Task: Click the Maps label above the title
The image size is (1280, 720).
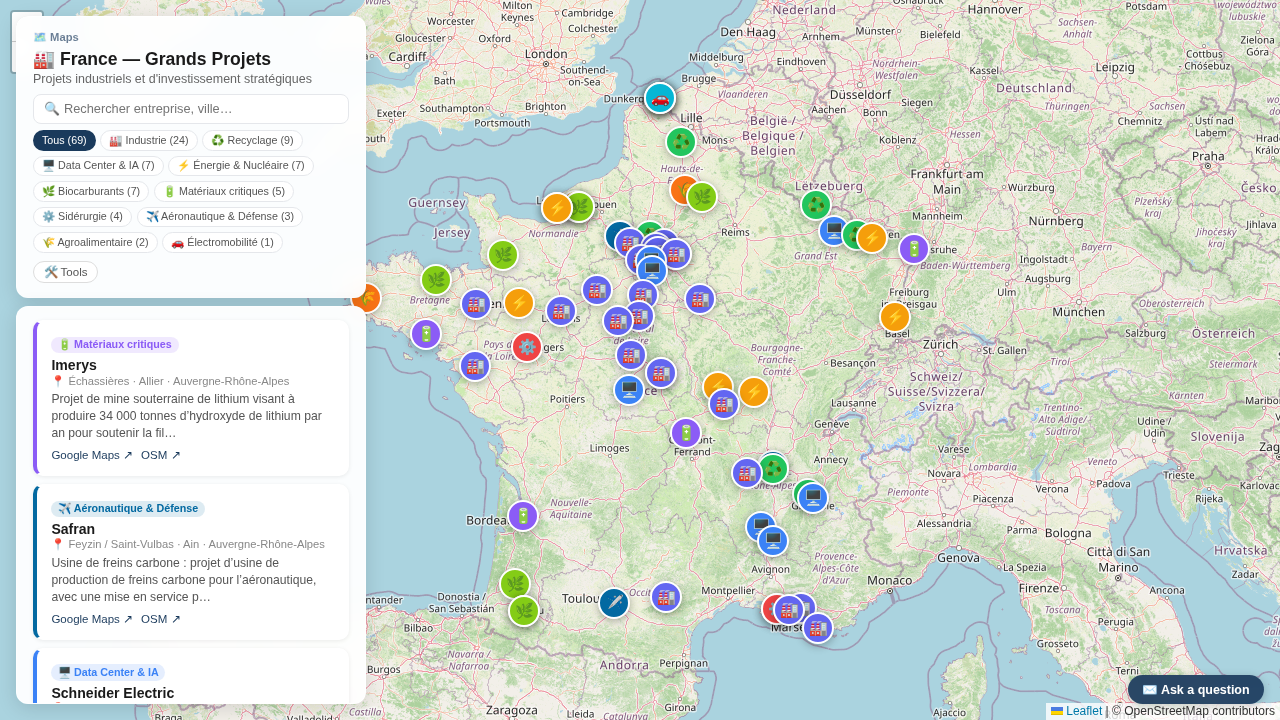Action: pos(56,37)
